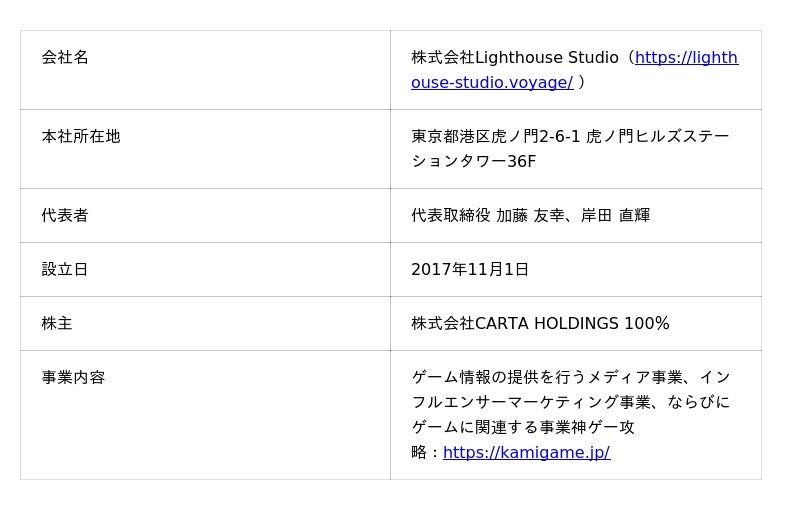Click the 設立日 row label
This screenshot has height=510, width=800.
65,270
